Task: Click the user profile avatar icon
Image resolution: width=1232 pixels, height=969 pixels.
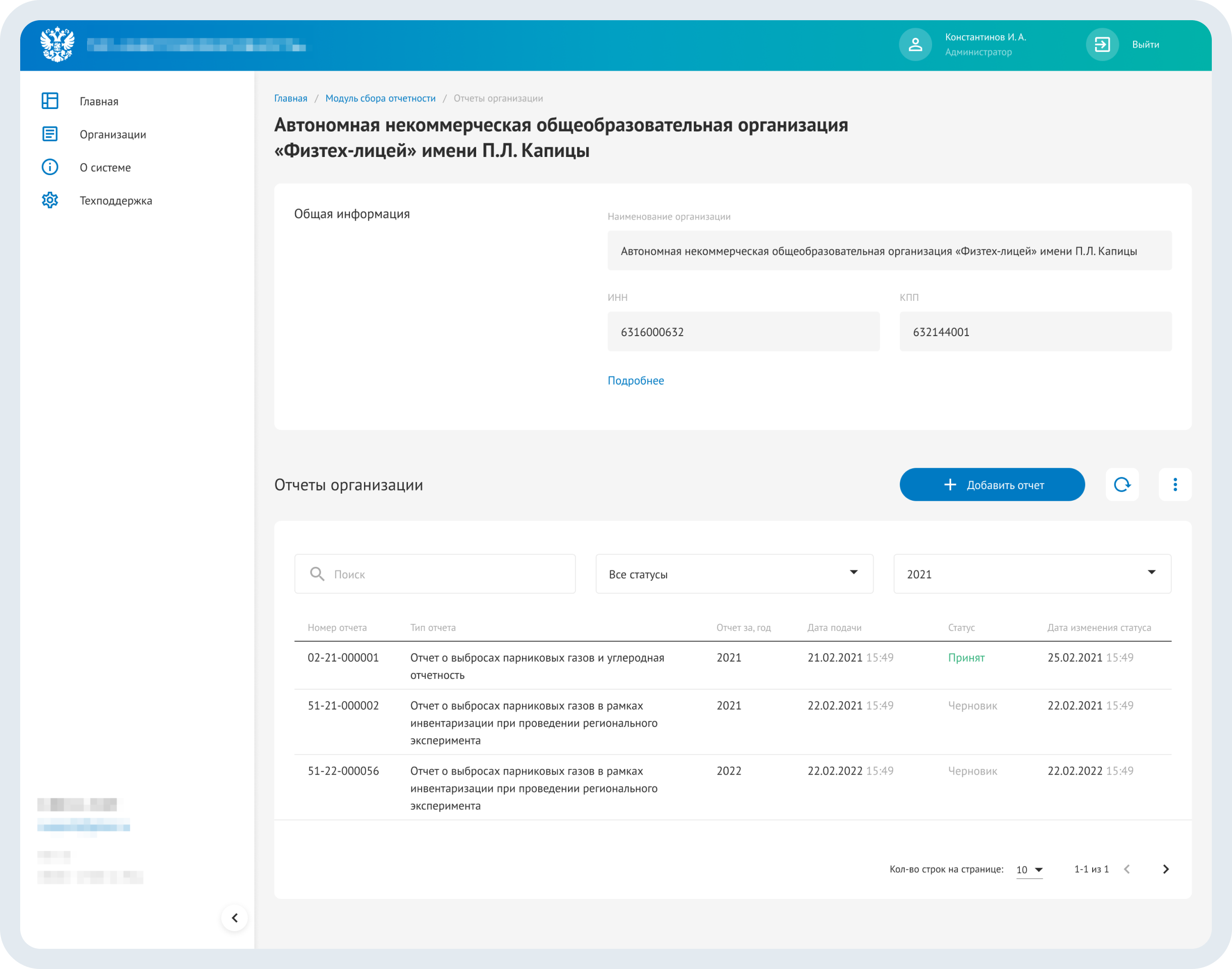Action: [915, 44]
